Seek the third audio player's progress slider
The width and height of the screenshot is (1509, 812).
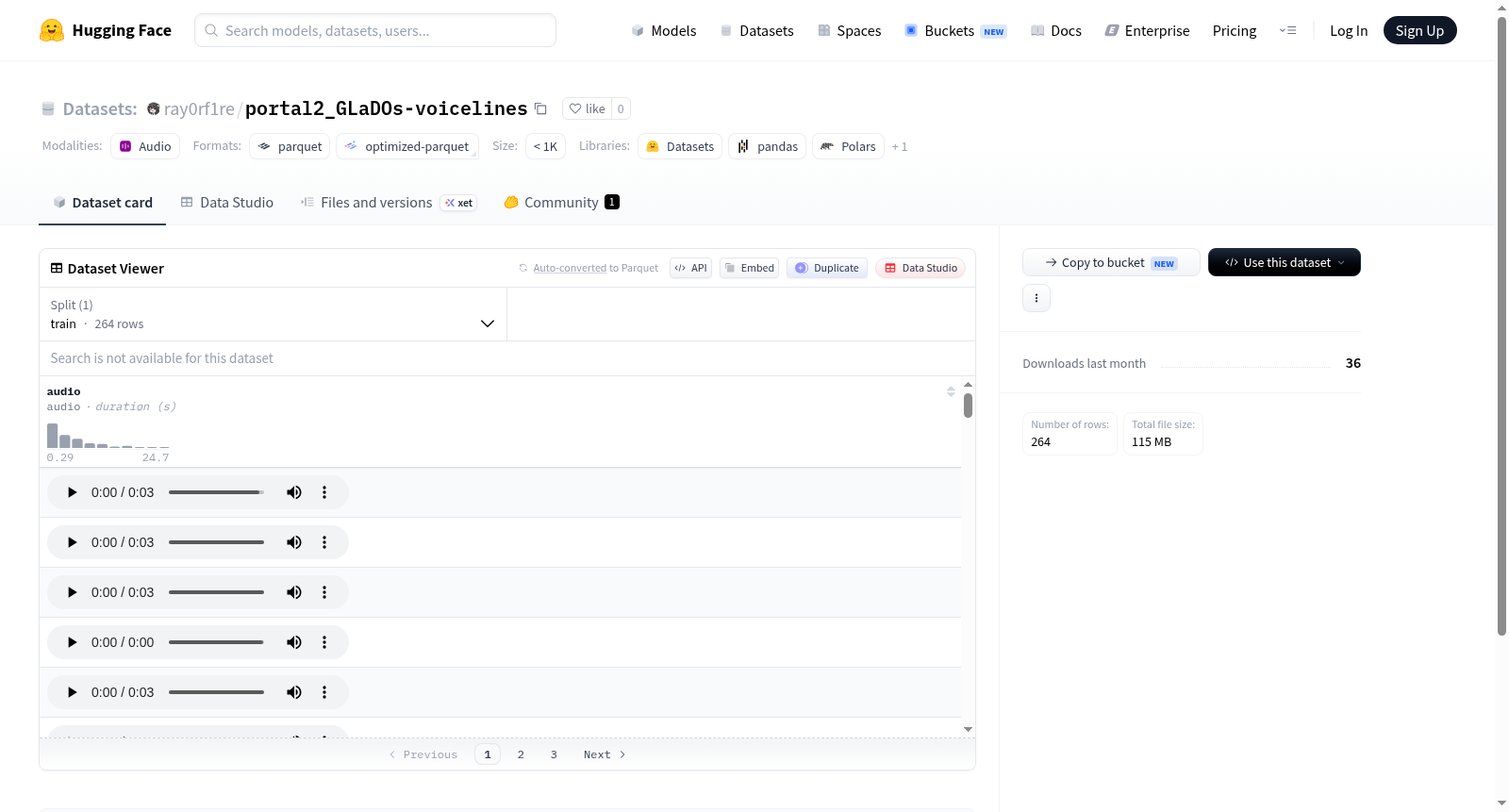coord(216,592)
